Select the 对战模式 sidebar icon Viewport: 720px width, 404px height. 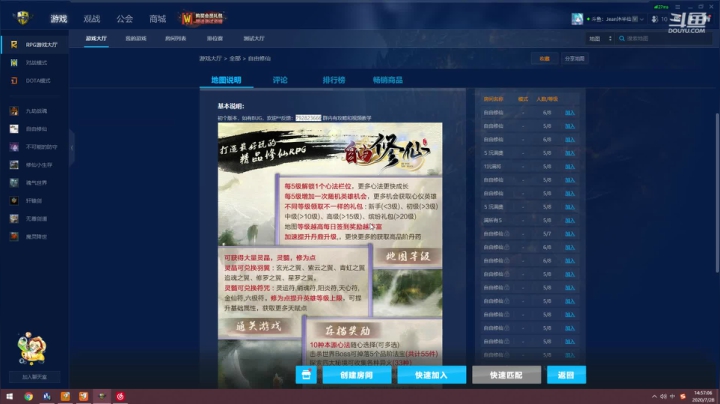[14, 62]
